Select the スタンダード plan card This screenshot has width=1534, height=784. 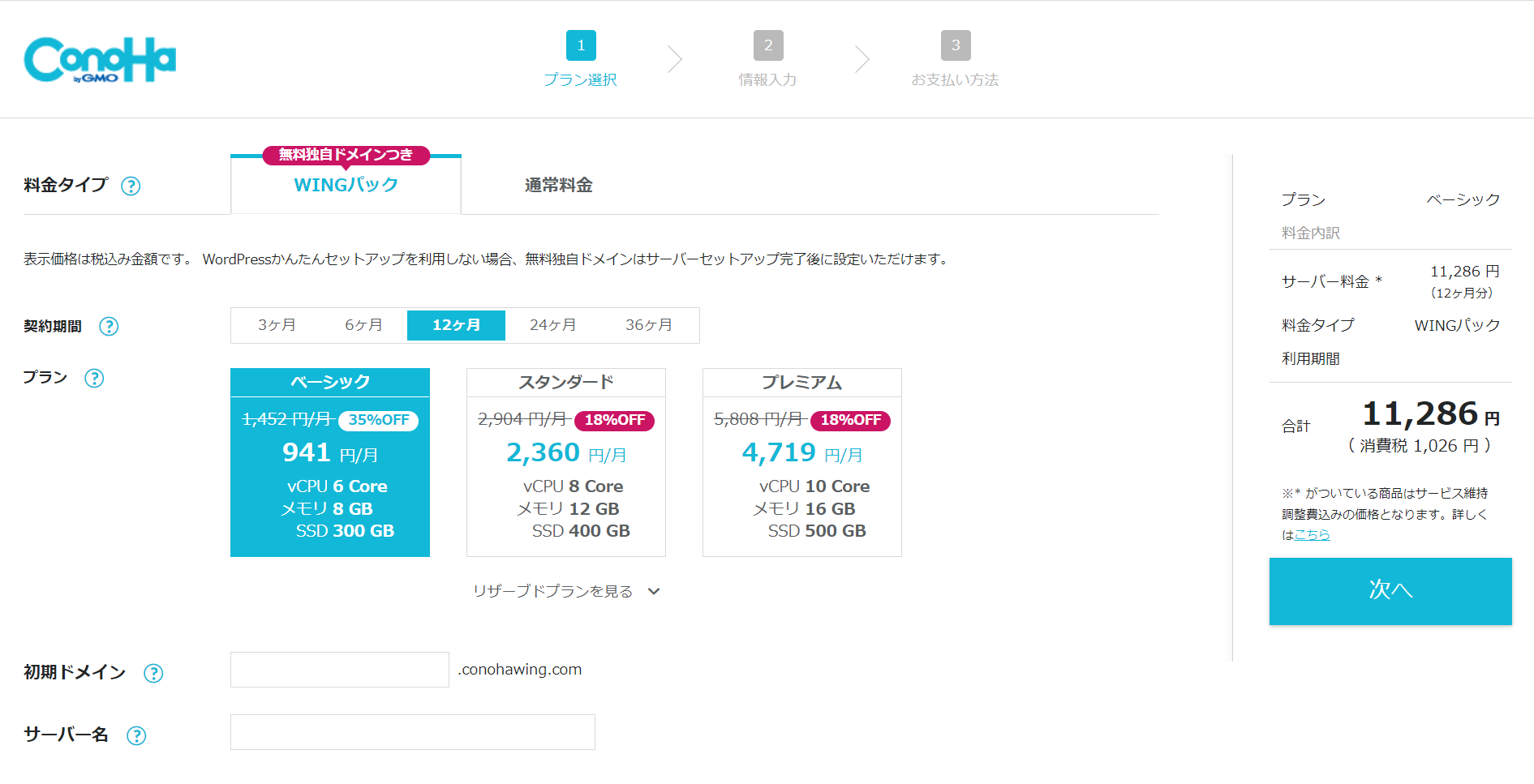click(x=566, y=462)
